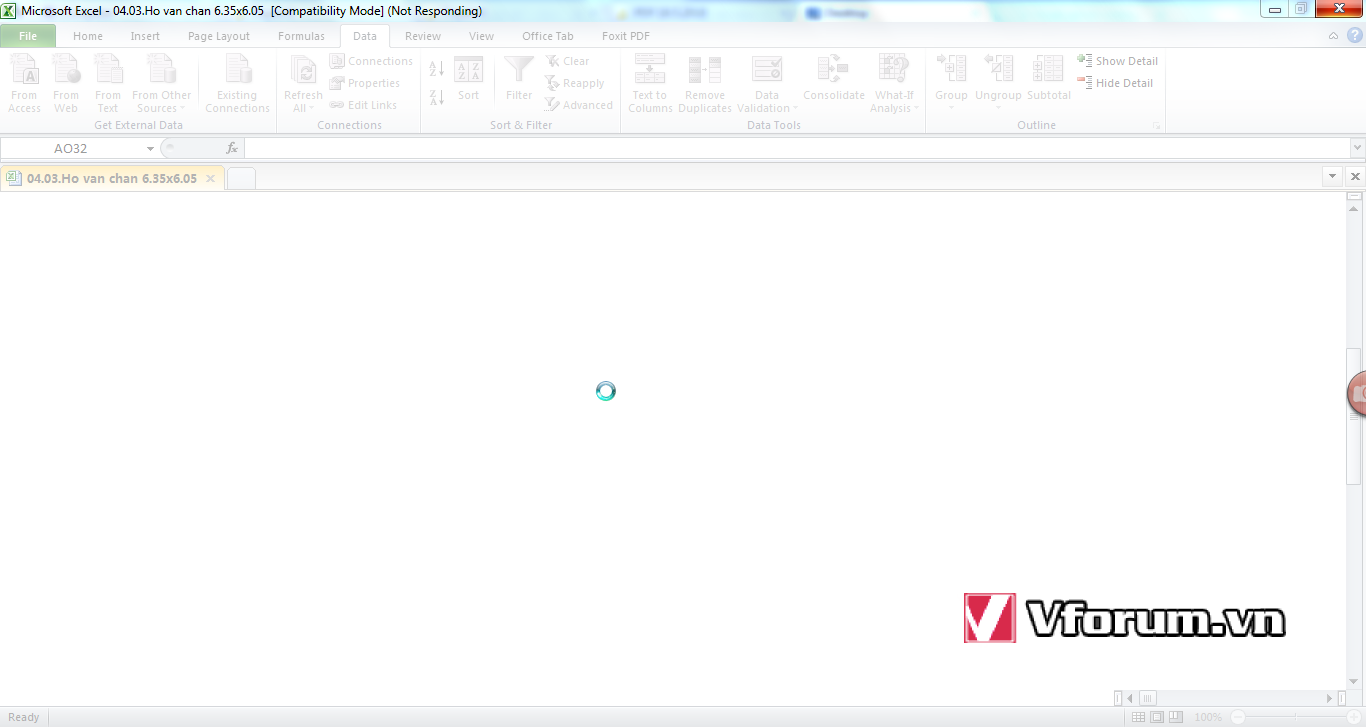Switch to the View tab

coord(482,36)
